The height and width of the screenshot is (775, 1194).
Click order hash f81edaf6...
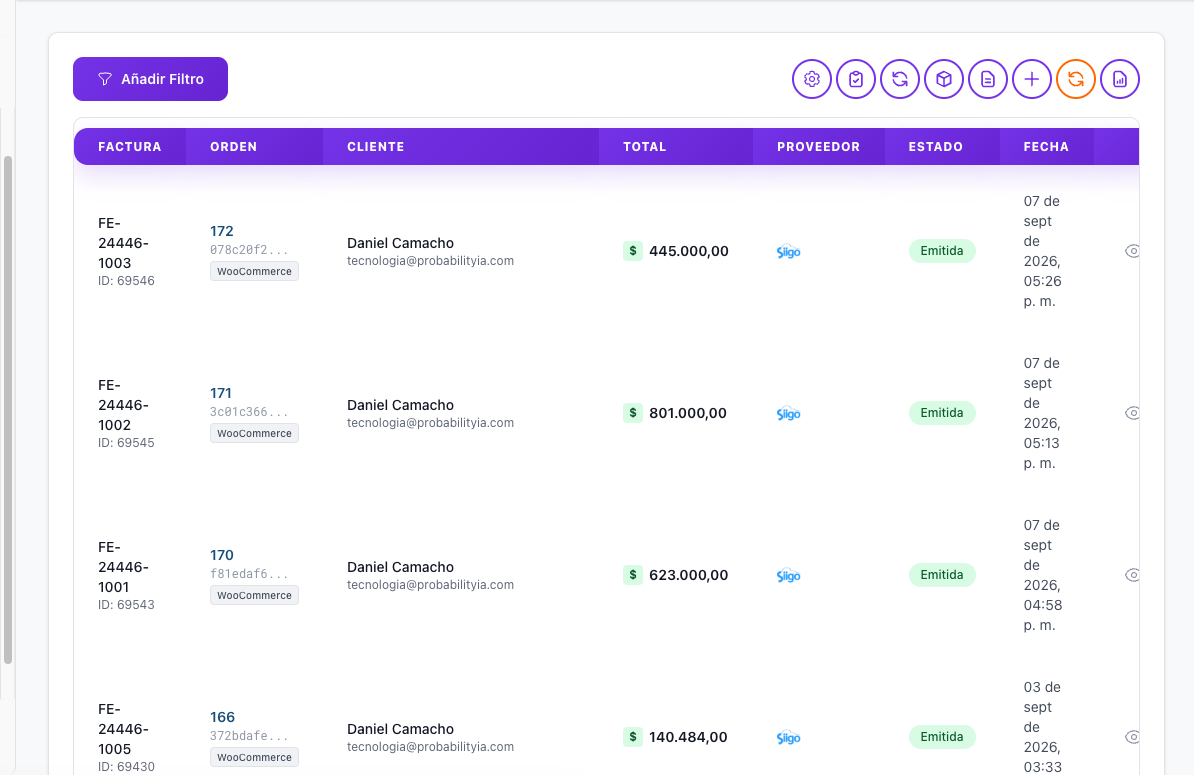pos(249,574)
